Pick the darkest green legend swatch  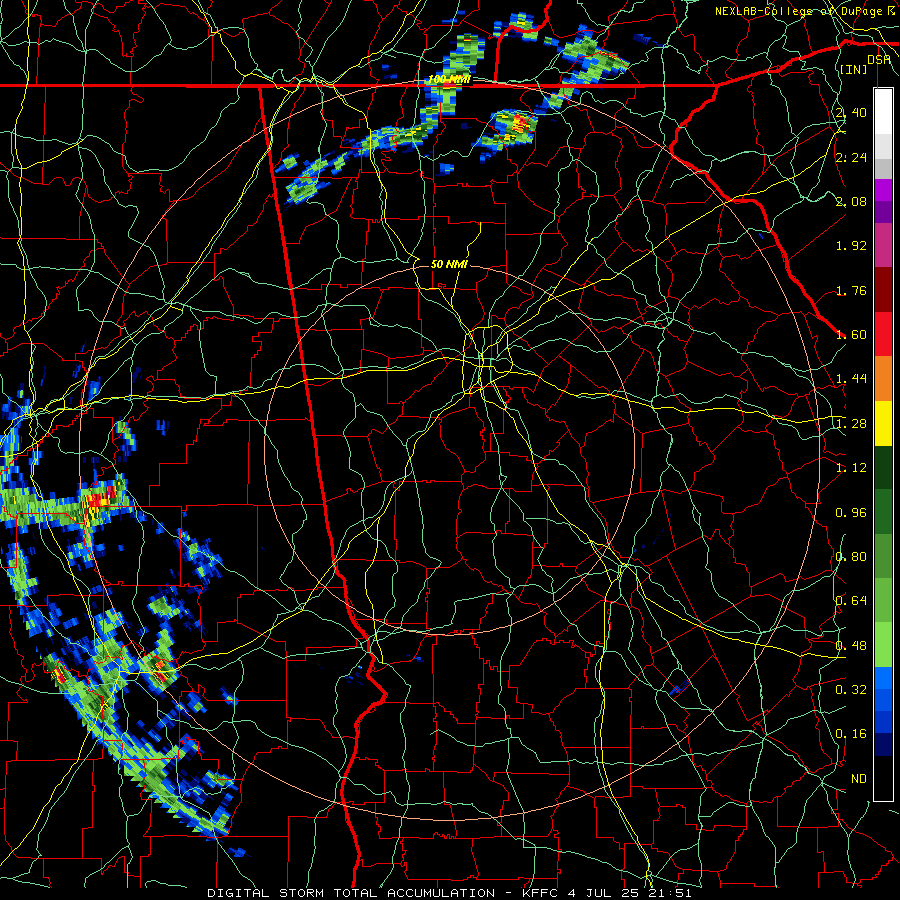pos(883,467)
